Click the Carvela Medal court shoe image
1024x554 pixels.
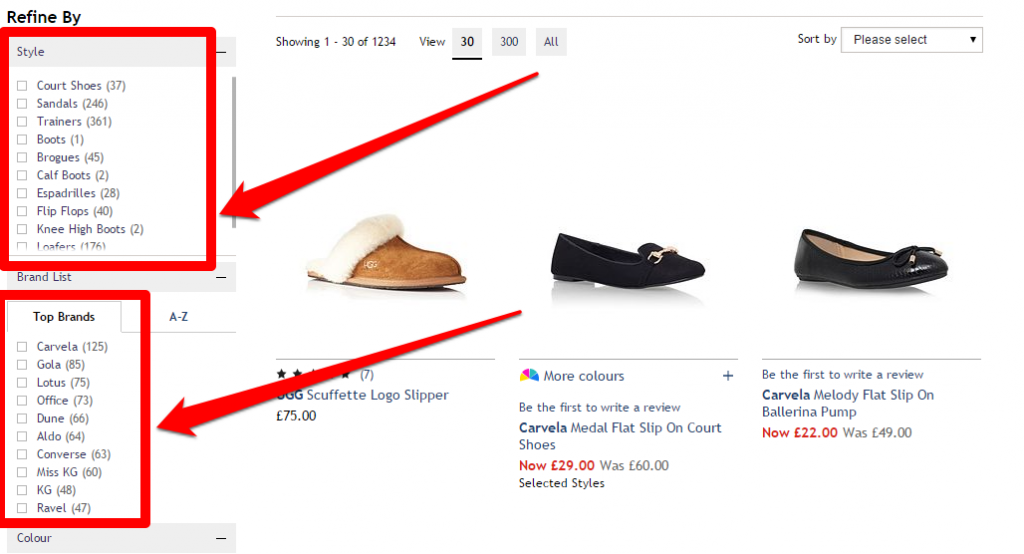pyautogui.click(x=627, y=255)
